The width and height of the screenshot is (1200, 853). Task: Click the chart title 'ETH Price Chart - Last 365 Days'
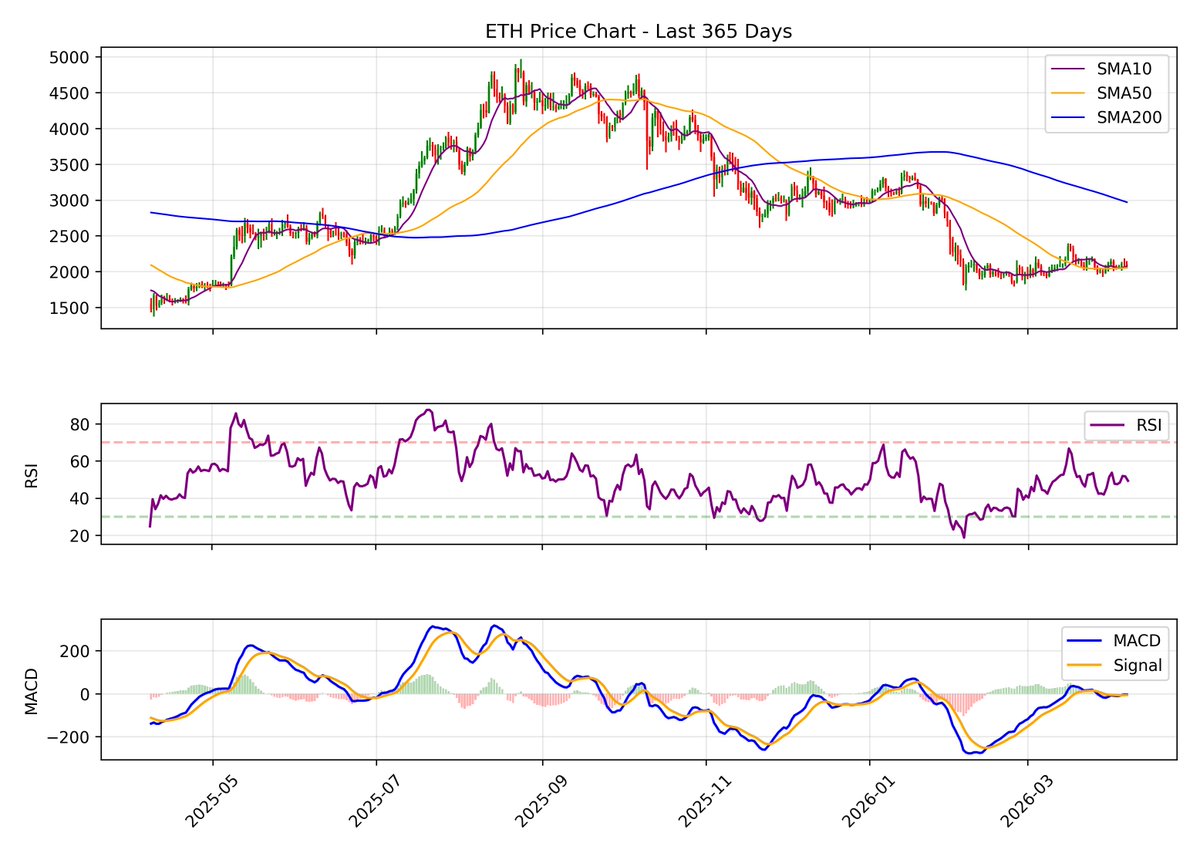[638, 31]
